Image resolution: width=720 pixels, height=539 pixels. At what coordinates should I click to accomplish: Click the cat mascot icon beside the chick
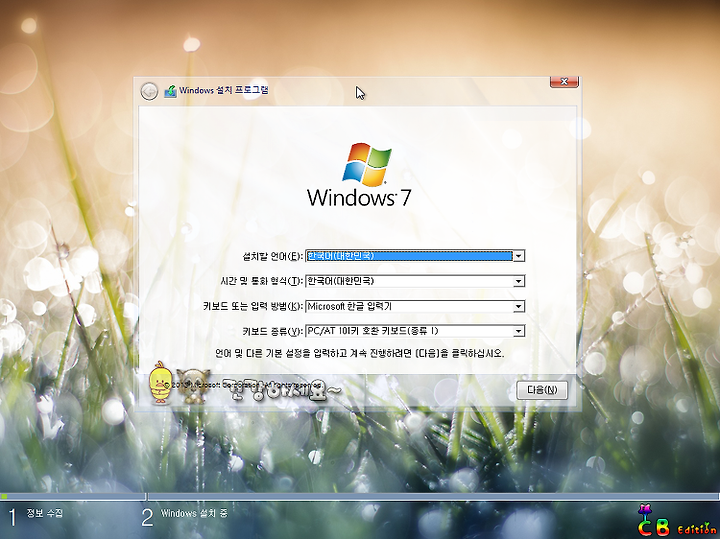[193, 386]
